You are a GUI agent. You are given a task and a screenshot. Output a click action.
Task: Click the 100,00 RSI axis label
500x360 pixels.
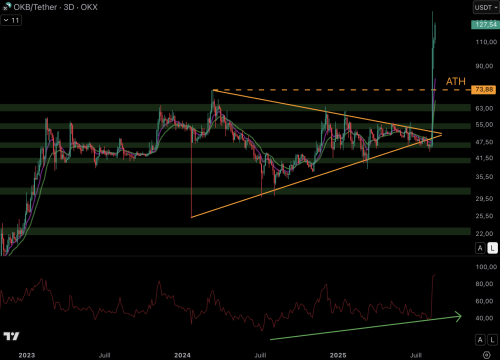(x=486, y=267)
